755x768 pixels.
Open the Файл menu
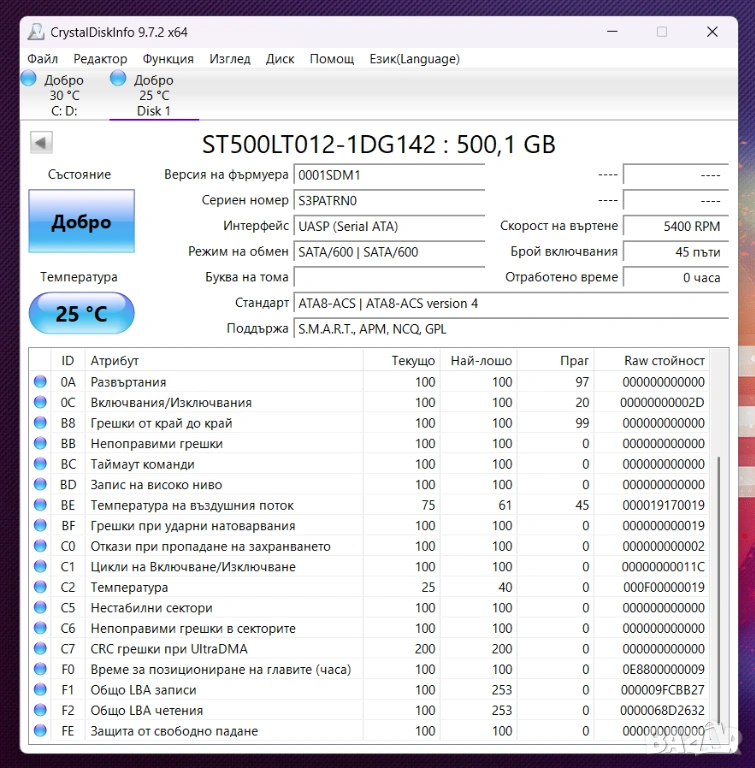(x=43, y=59)
